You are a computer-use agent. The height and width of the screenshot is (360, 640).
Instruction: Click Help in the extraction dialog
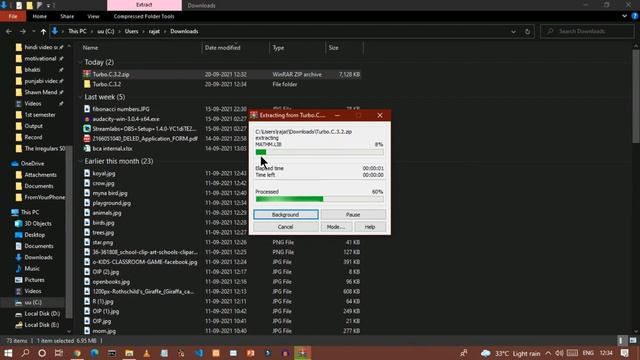tap(370, 227)
